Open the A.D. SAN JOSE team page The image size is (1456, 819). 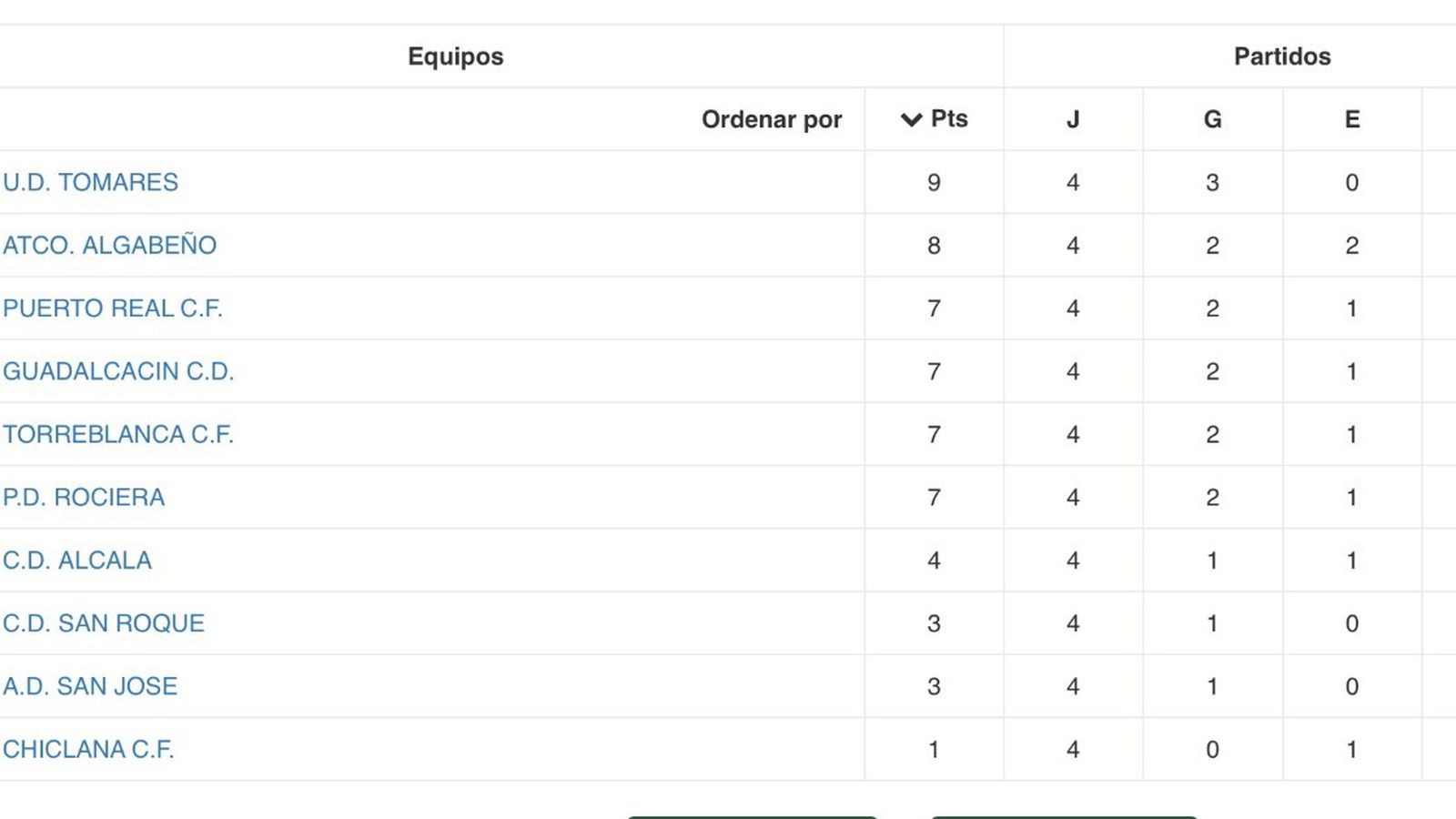point(90,686)
